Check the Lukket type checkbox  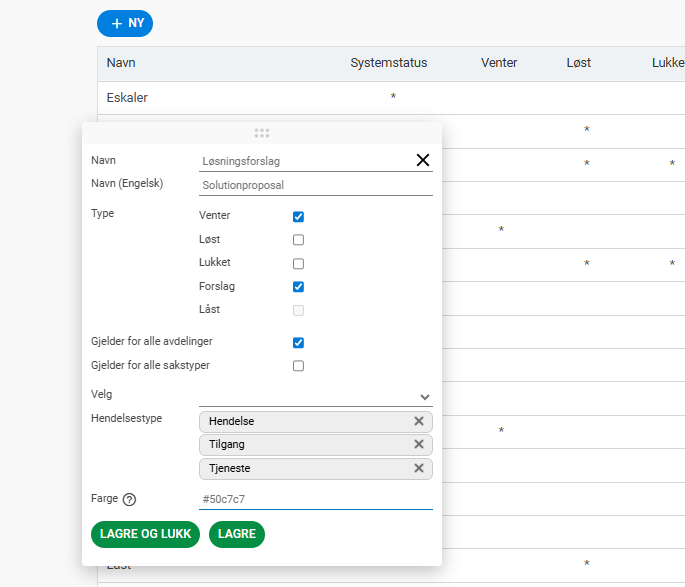[x=298, y=264]
